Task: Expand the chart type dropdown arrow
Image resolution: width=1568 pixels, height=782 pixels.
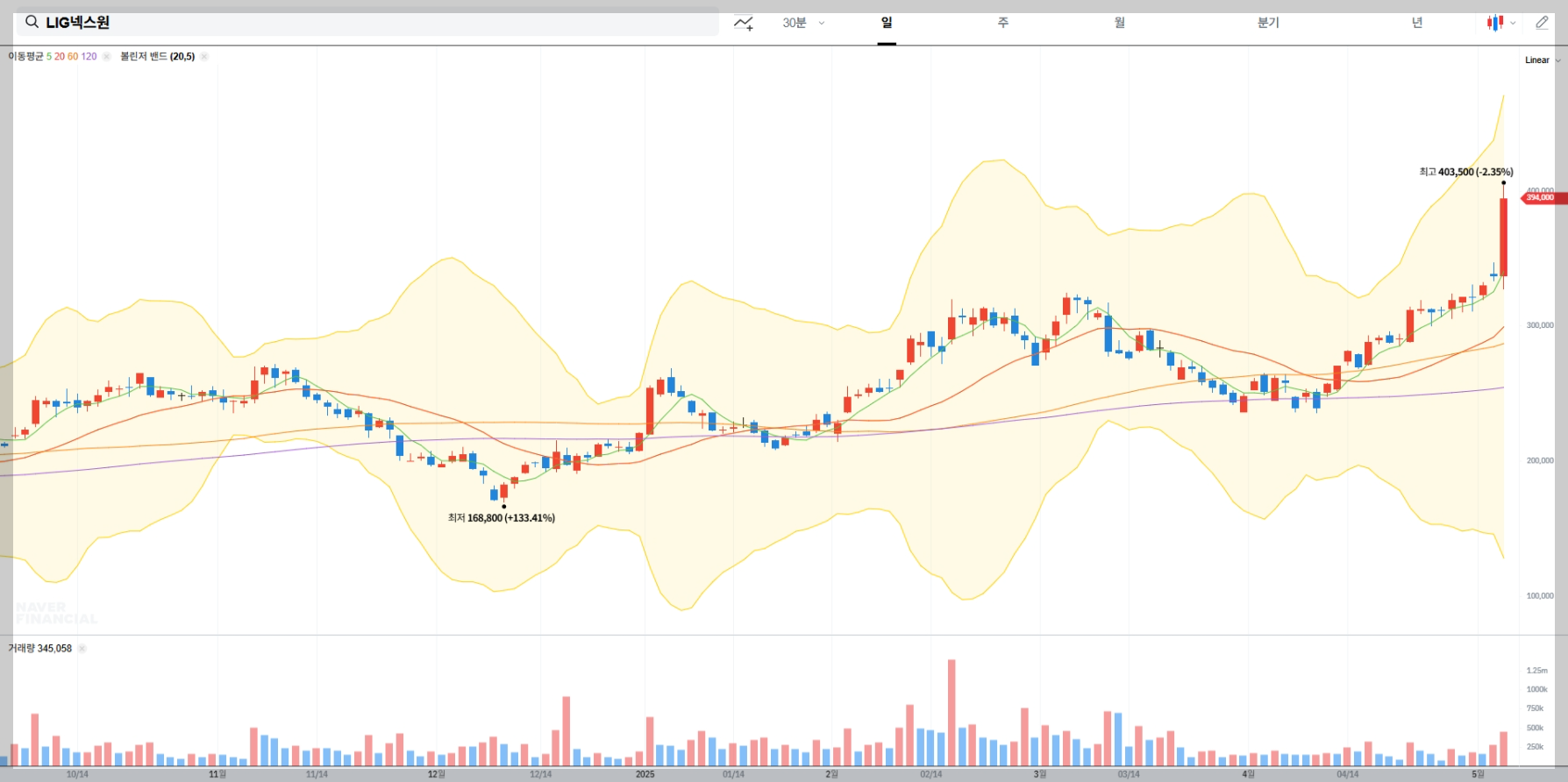Action: 1513,24
